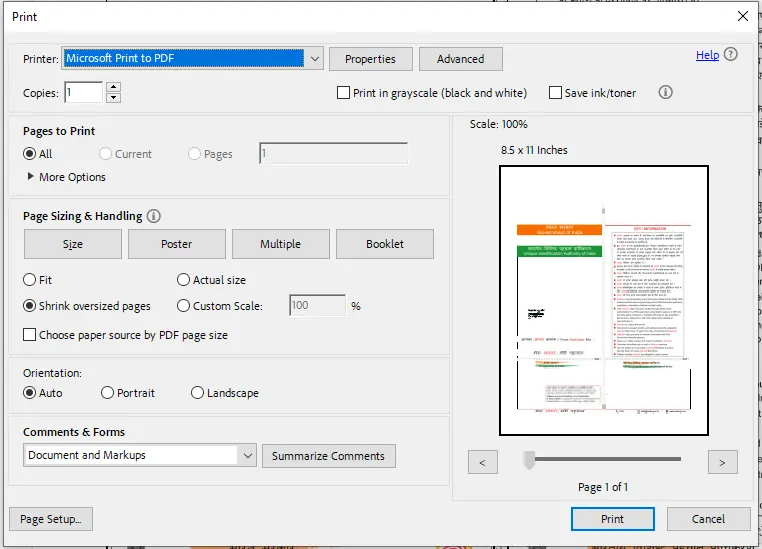The image size is (762, 549).
Task: Open the Advanced print settings
Action: [x=461, y=59]
